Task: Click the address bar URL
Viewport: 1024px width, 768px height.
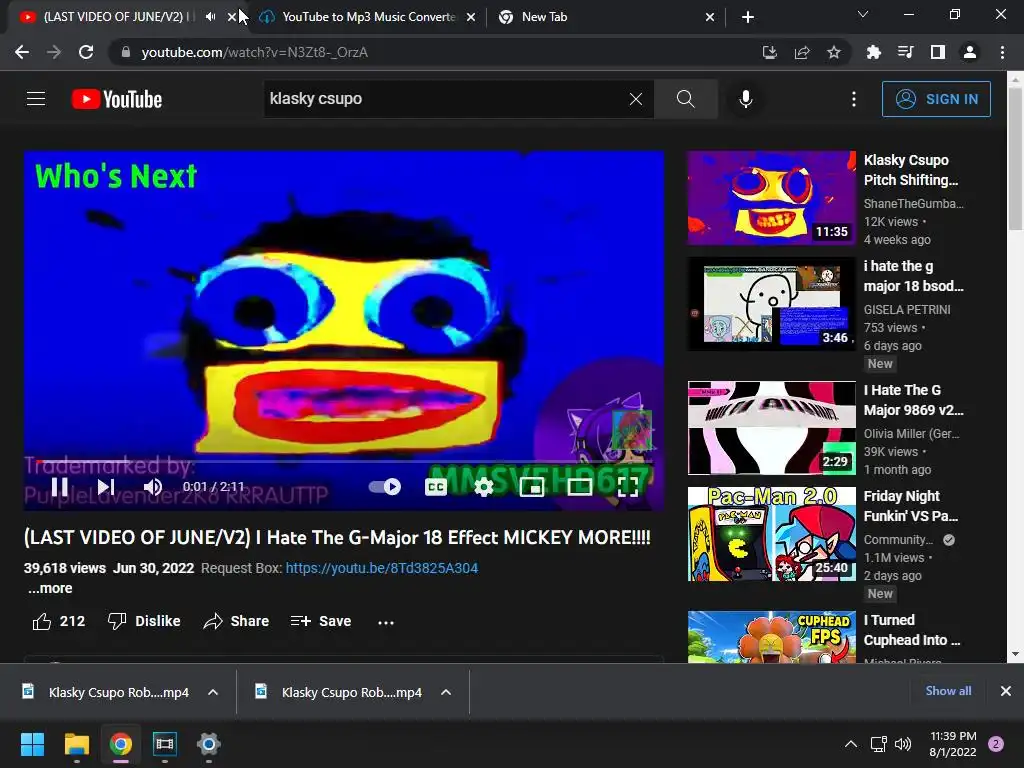Action: coord(255,52)
